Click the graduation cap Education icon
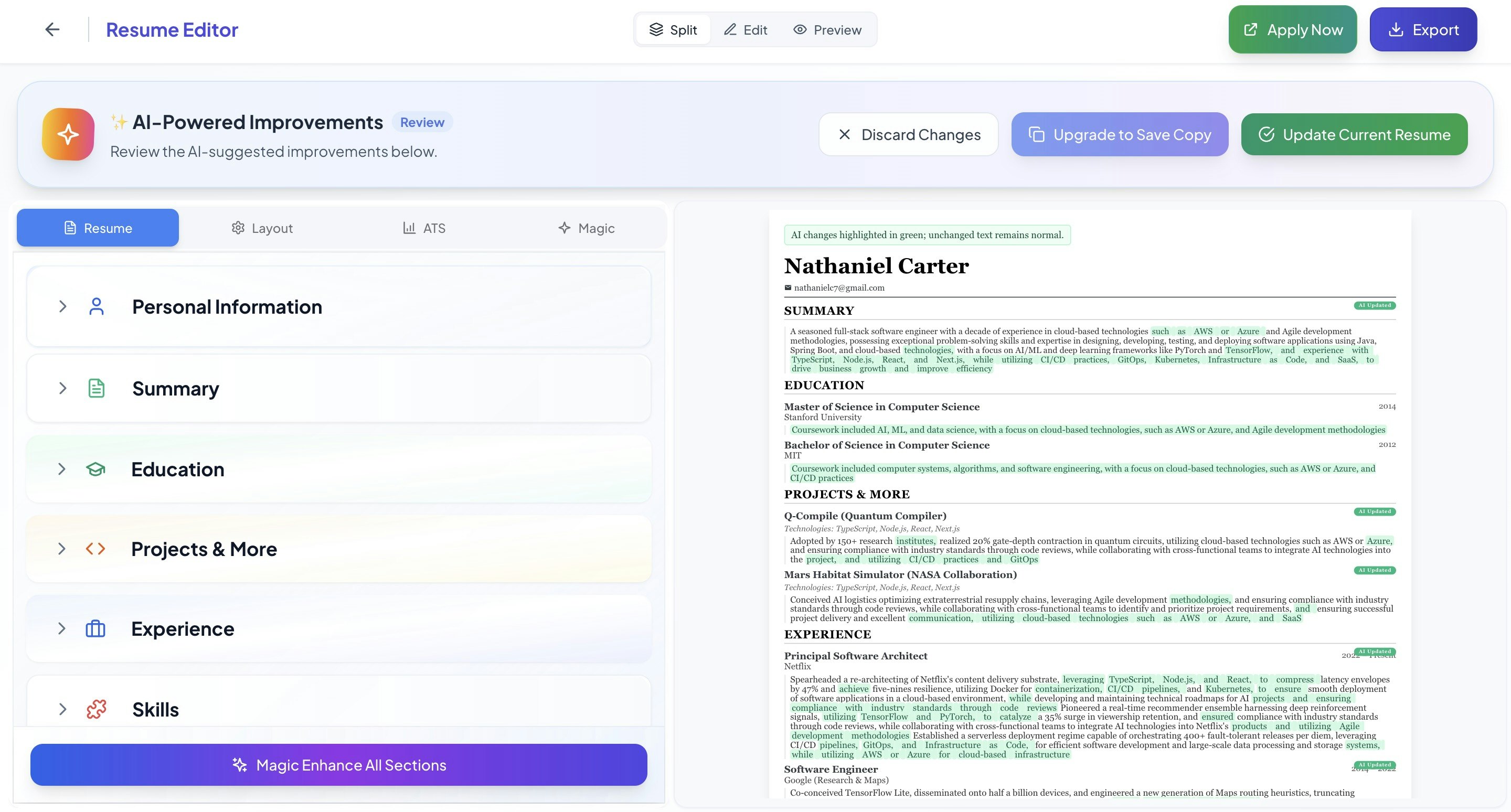Viewport: 1511px width, 812px height. [x=95, y=469]
